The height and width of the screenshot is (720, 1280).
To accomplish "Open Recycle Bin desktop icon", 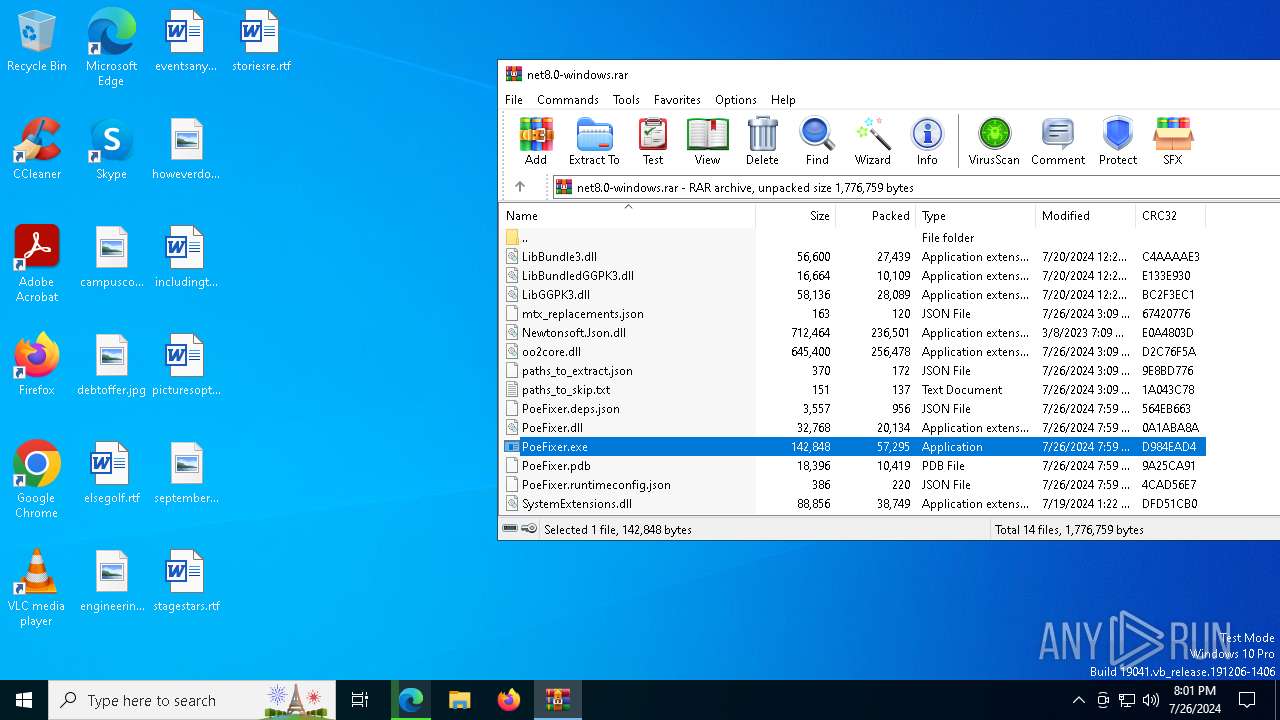I will (37, 42).
